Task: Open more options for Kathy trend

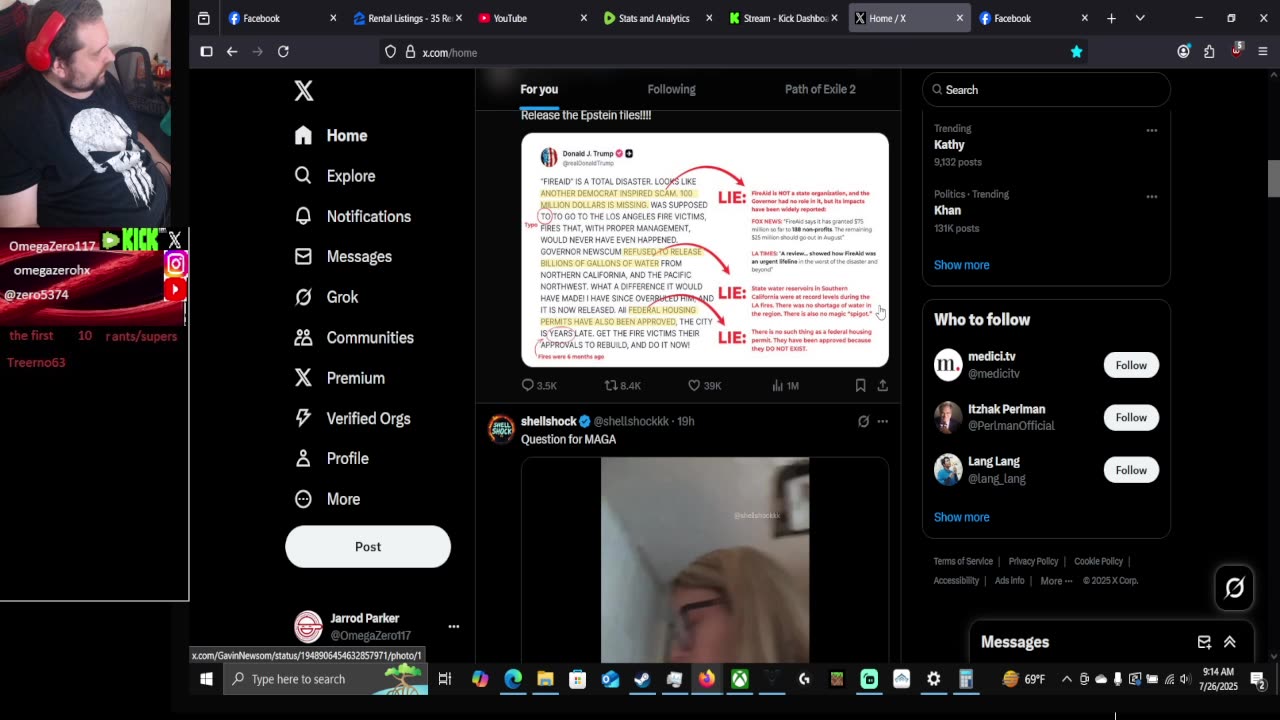Action: click(1152, 130)
